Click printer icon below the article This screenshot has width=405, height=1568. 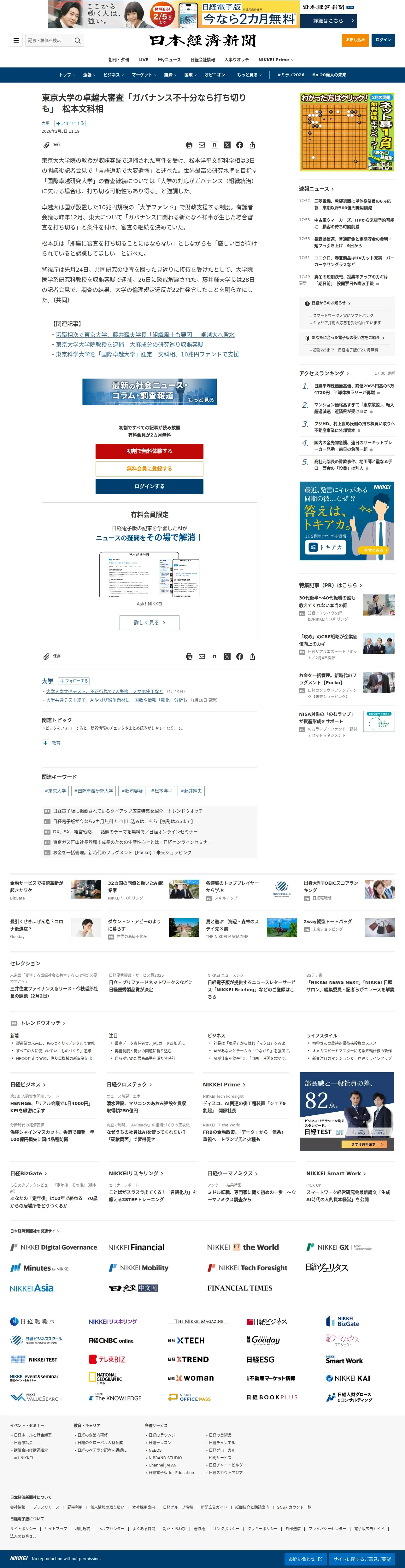point(189,657)
